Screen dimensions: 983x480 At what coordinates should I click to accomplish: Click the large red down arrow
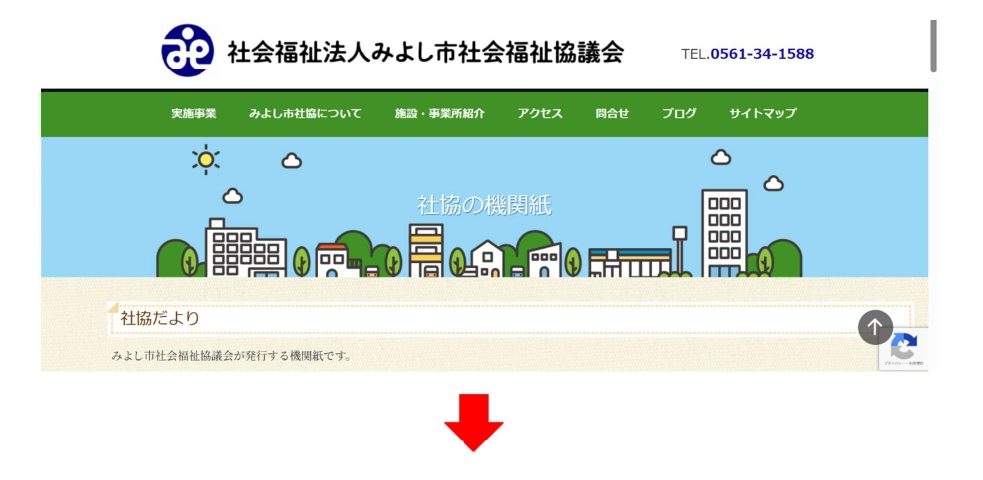point(474,422)
